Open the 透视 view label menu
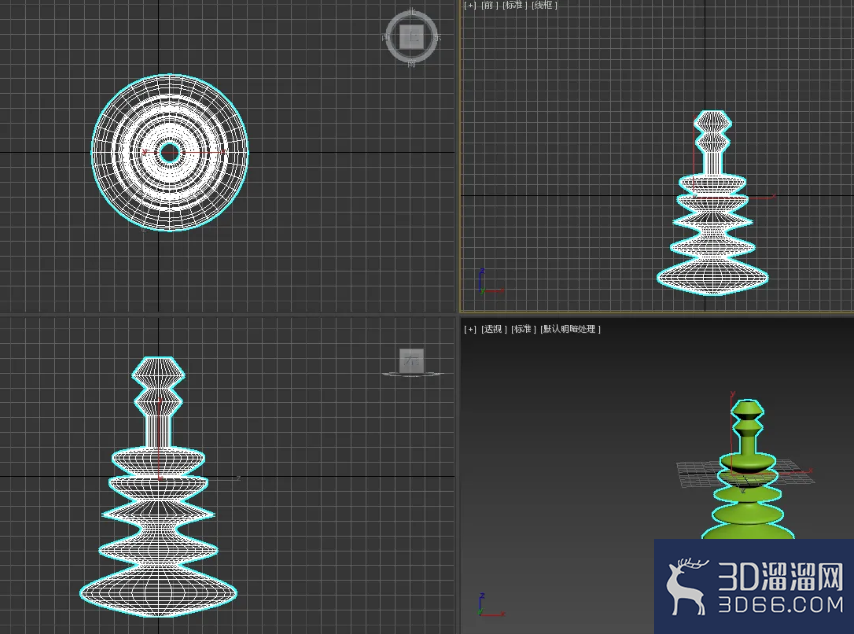Image resolution: width=854 pixels, height=634 pixels. tap(494, 329)
